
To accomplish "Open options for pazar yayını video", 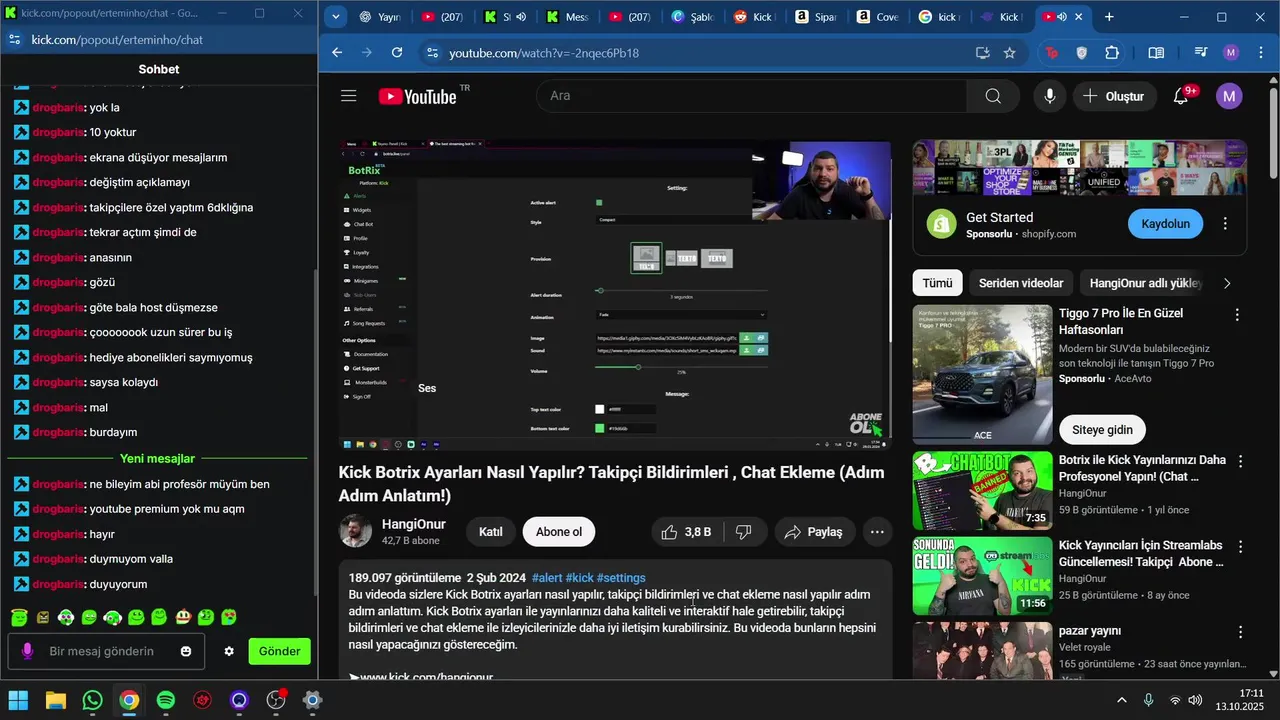I will 1241,632.
